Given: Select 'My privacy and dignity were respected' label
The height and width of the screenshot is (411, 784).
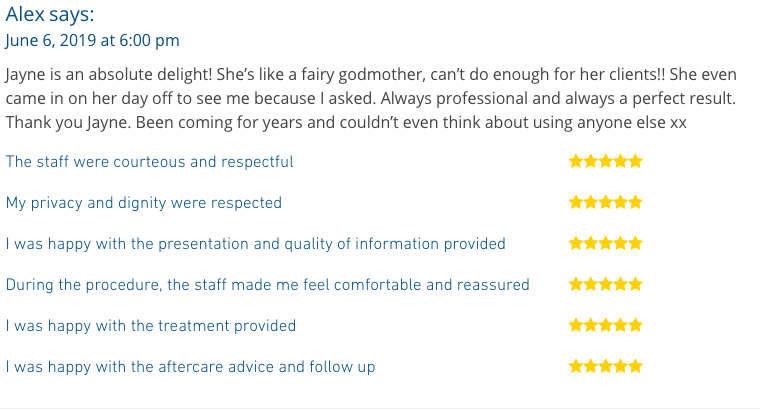Looking at the screenshot, I should (x=144, y=203).
